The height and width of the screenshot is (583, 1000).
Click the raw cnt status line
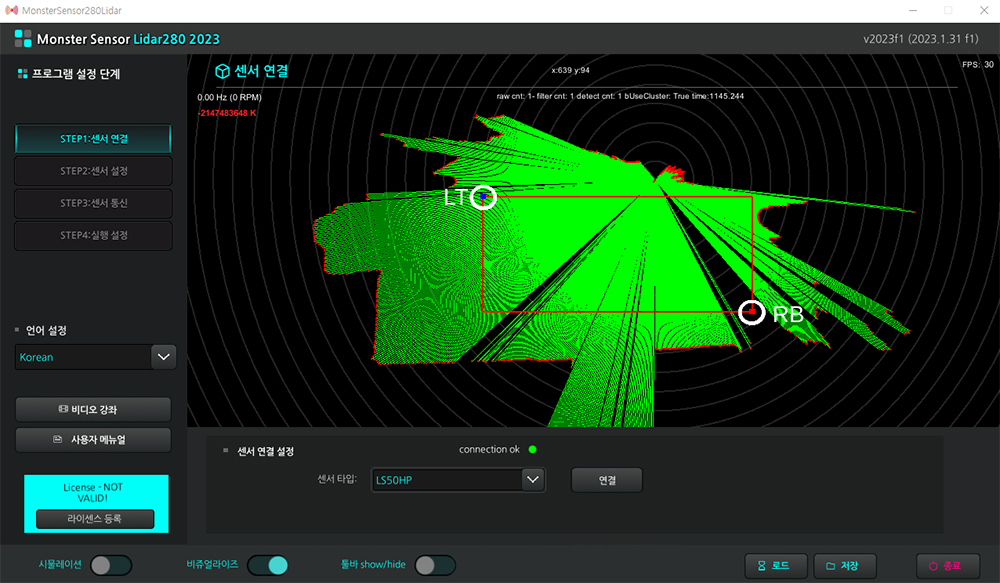pyautogui.click(x=620, y=96)
